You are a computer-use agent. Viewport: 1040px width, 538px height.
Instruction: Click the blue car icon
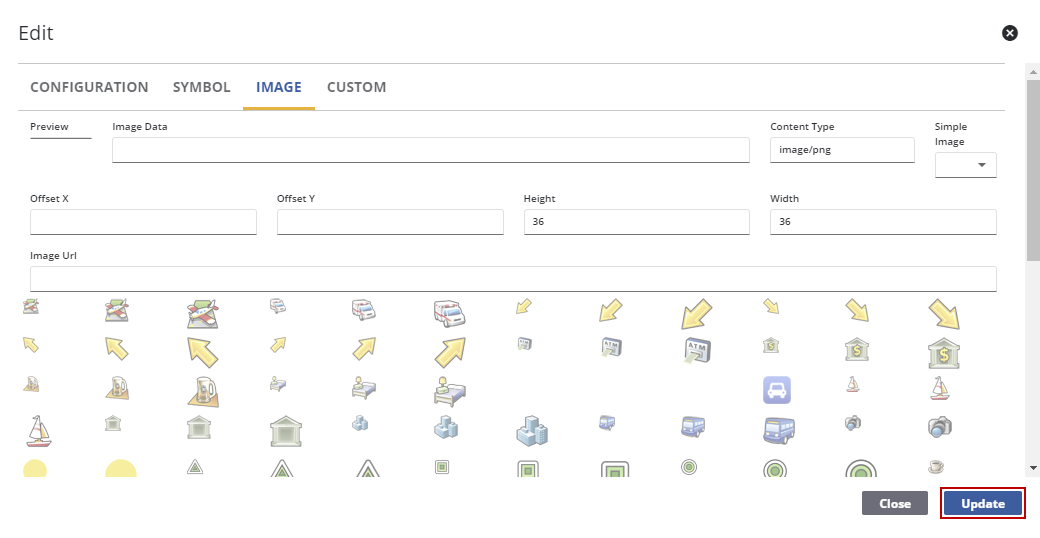click(x=777, y=389)
